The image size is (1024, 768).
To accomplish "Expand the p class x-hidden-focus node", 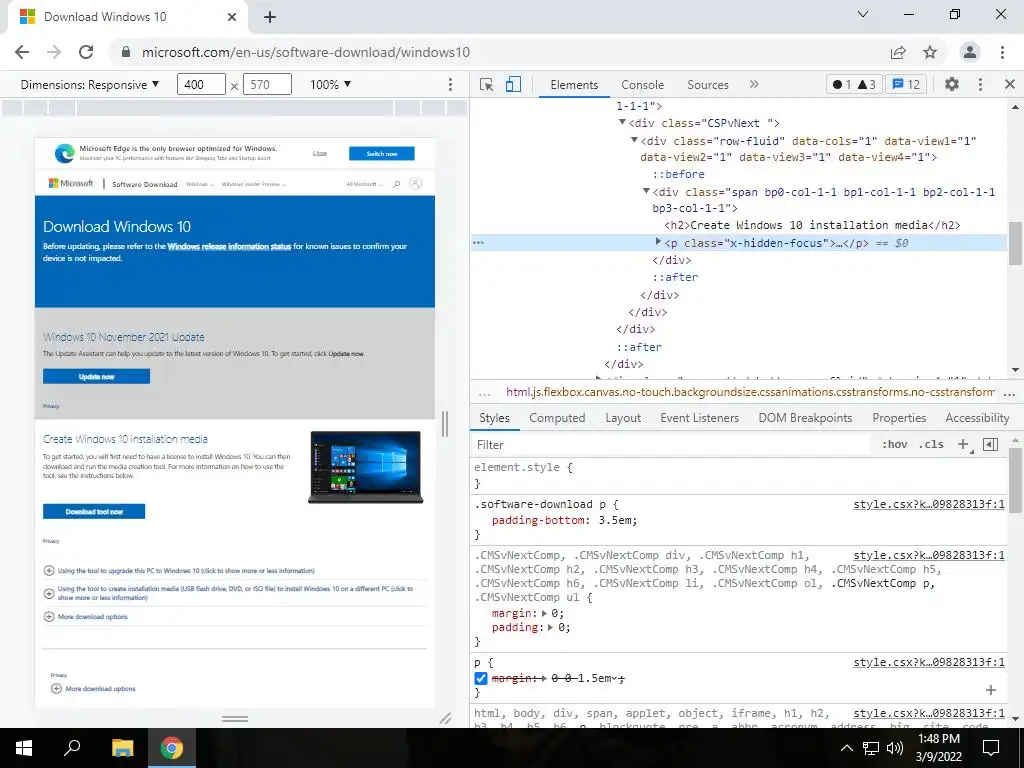I will click(x=658, y=242).
